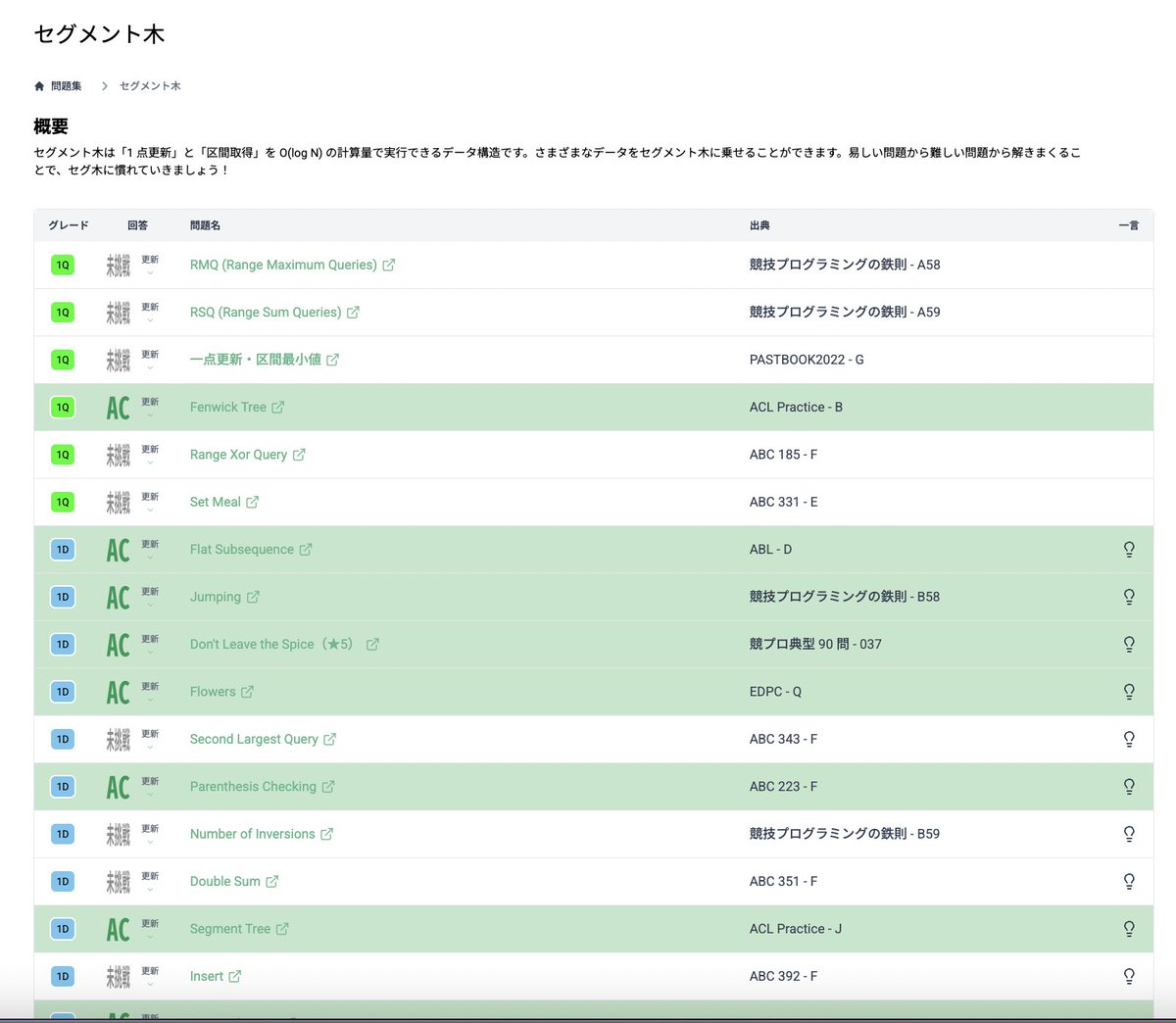Expand 更新 status dropdown for Range Xor Query
Screen dimensions: 1176x1023
pyautogui.click(x=150, y=455)
